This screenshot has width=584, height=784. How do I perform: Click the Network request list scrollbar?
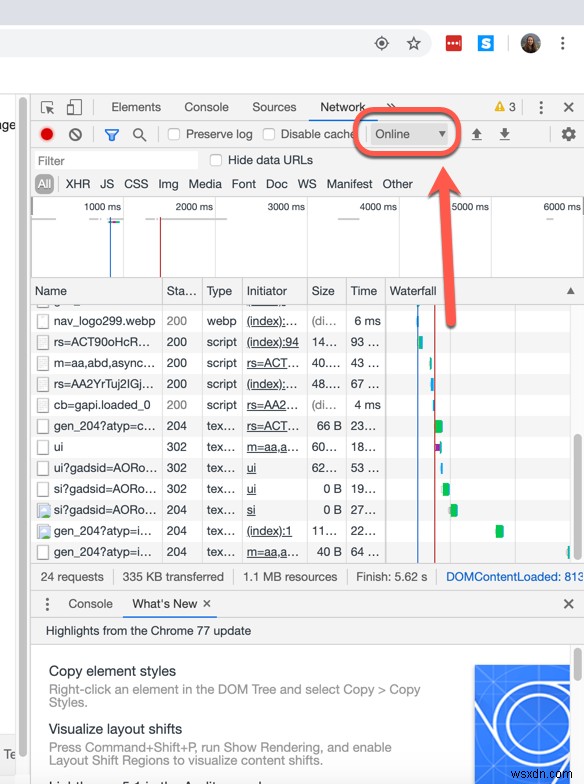click(578, 496)
